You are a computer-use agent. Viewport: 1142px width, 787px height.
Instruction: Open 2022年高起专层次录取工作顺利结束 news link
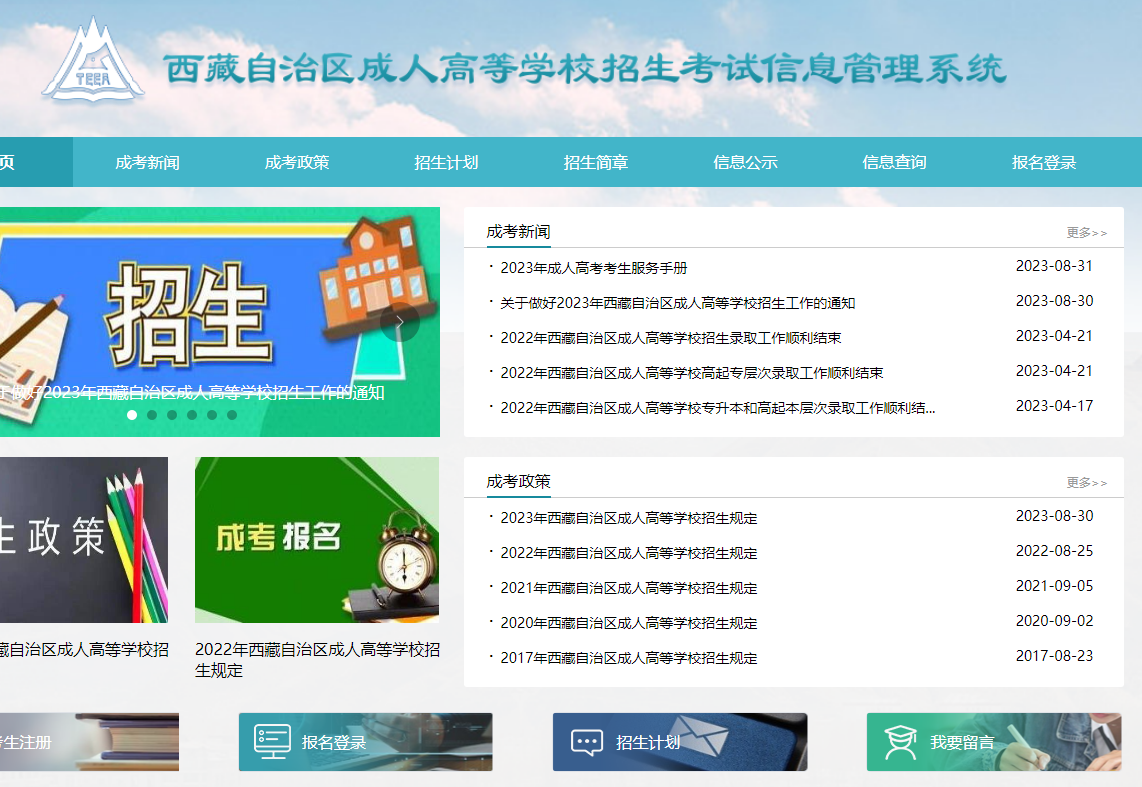[691, 373]
